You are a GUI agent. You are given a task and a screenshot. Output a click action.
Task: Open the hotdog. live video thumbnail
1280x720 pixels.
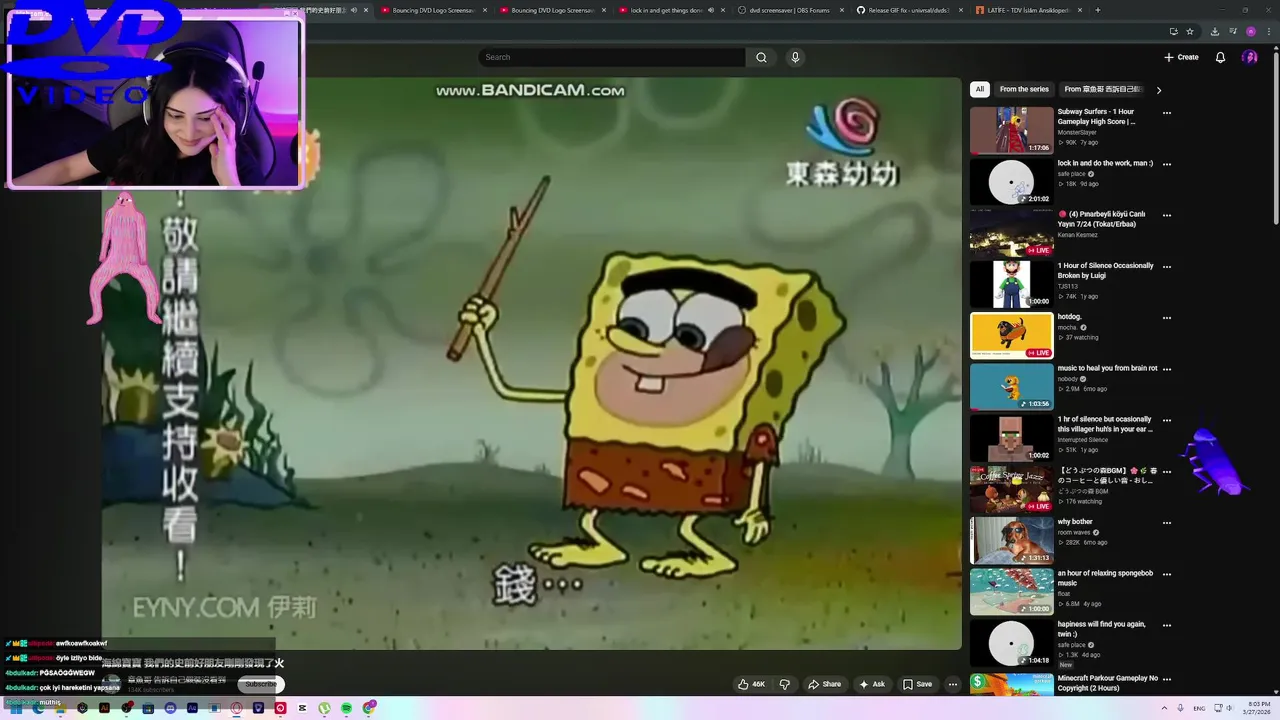coord(1011,335)
